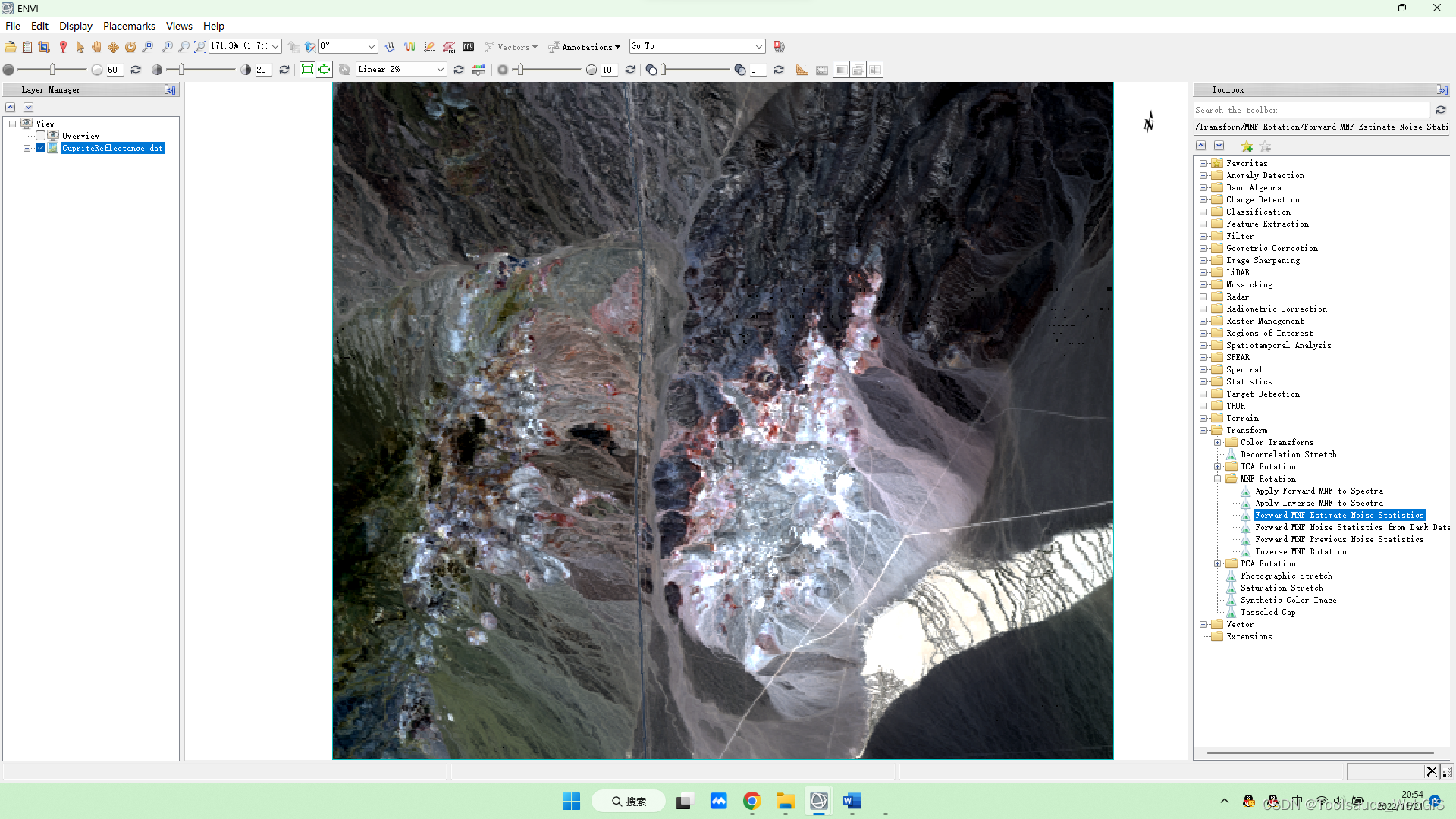This screenshot has height=819, width=1456.
Task: Enable the Overview checkbox
Action: [x=41, y=136]
